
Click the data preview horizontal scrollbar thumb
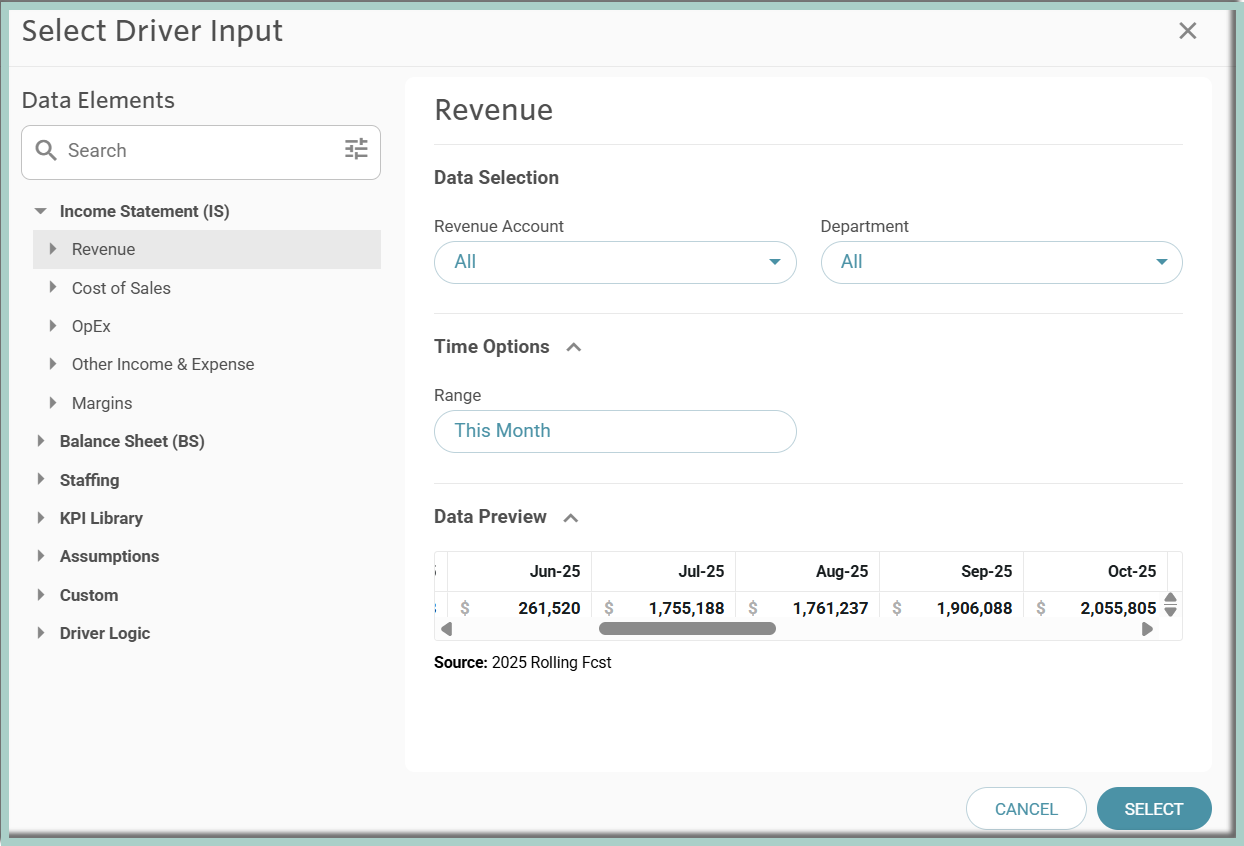687,629
